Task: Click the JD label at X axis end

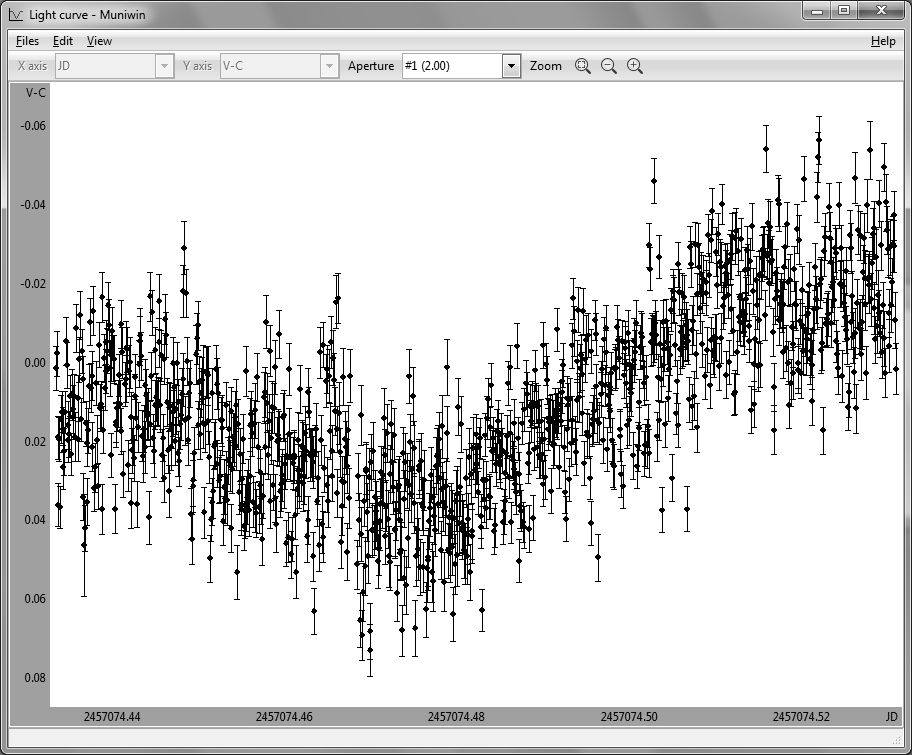Action: click(x=890, y=716)
